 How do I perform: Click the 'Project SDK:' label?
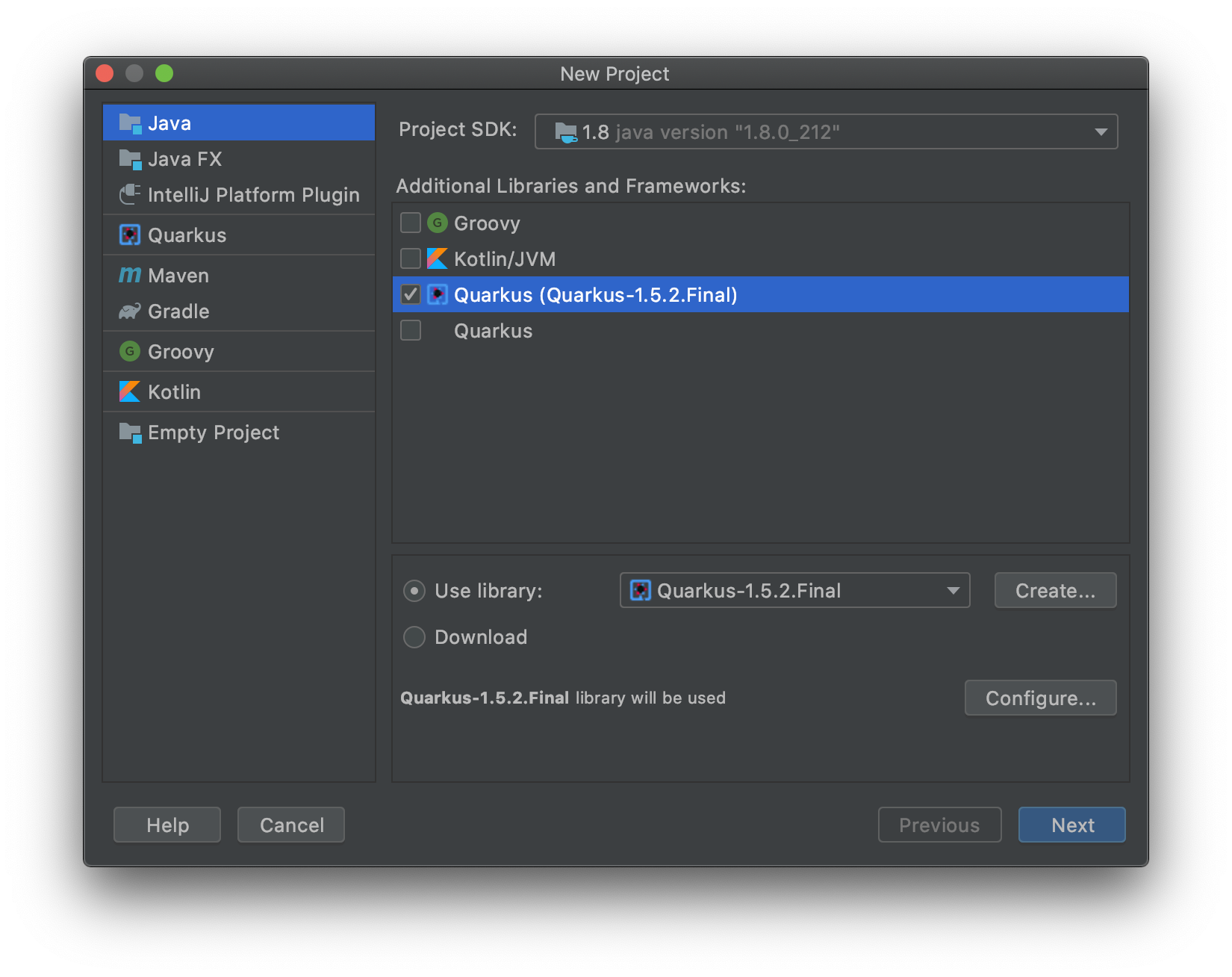(458, 129)
